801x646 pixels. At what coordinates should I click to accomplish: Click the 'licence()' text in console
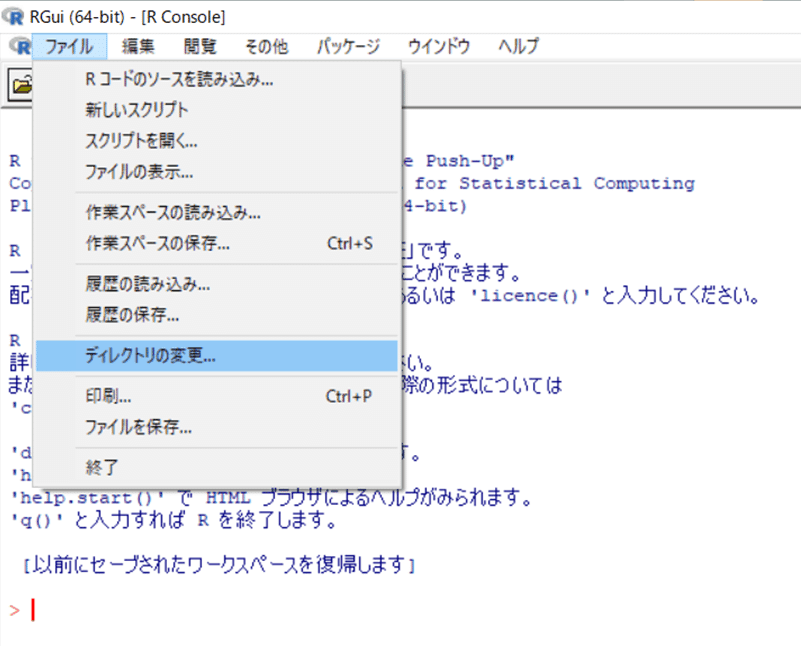coord(530,296)
